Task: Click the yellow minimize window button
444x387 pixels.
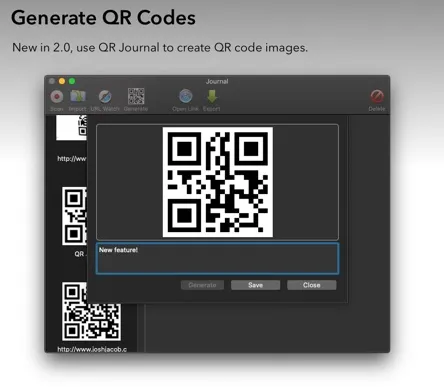Action: (62, 81)
